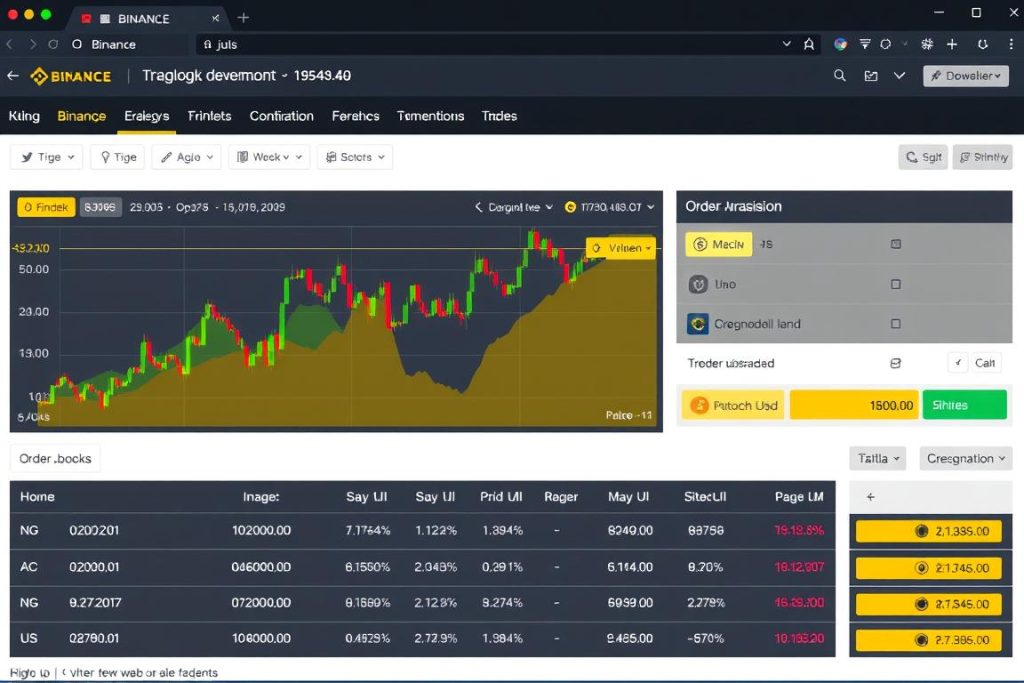Click the plus icon in browser toolbar

952,44
